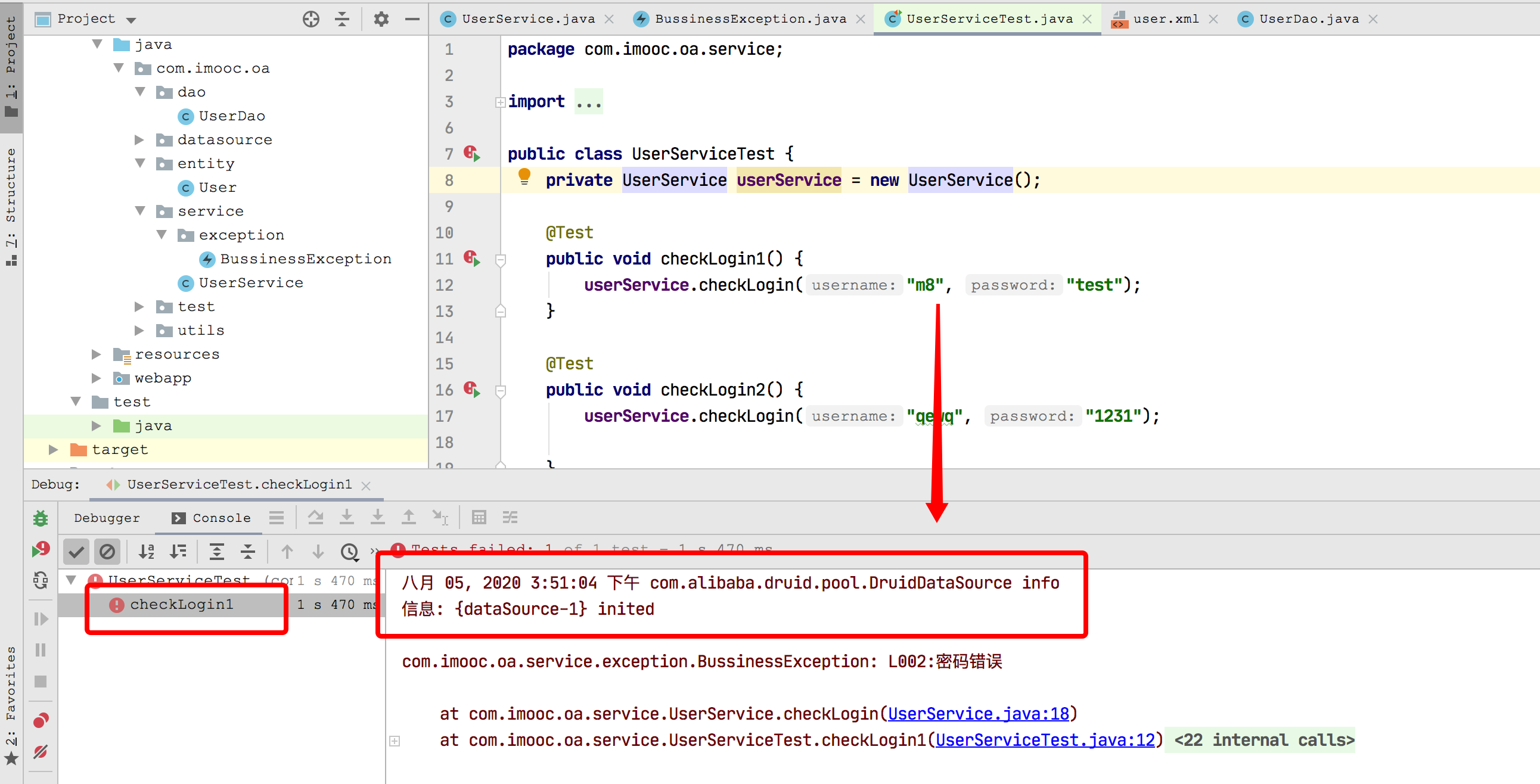Expand all test results
Image resolution: width=1540 pixels, height=784 pixels.
(217, 552)
